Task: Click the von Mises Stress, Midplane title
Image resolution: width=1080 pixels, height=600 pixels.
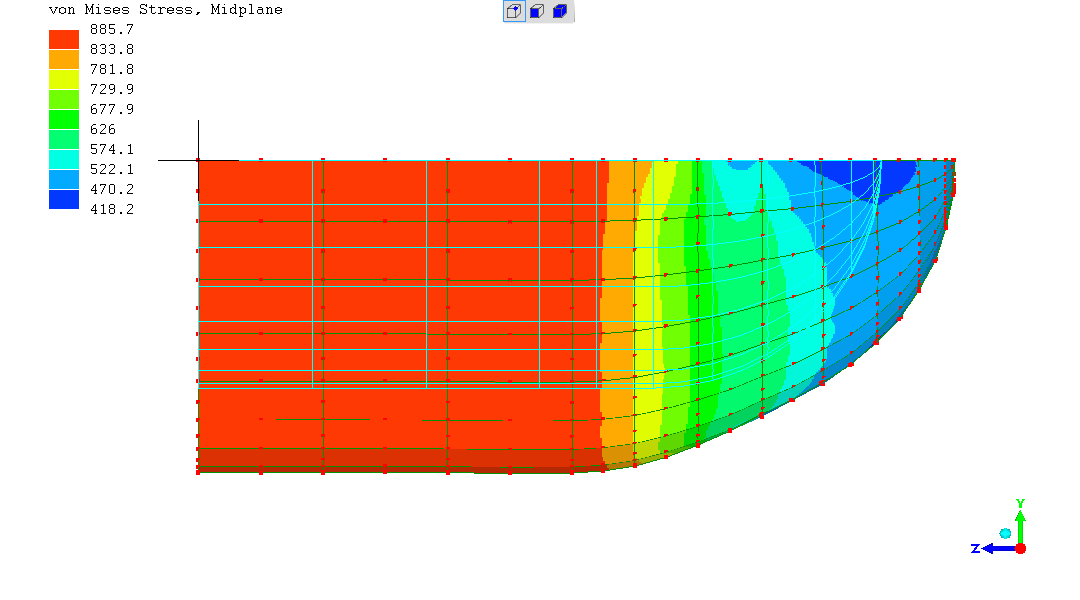Action: pos(166,10)
